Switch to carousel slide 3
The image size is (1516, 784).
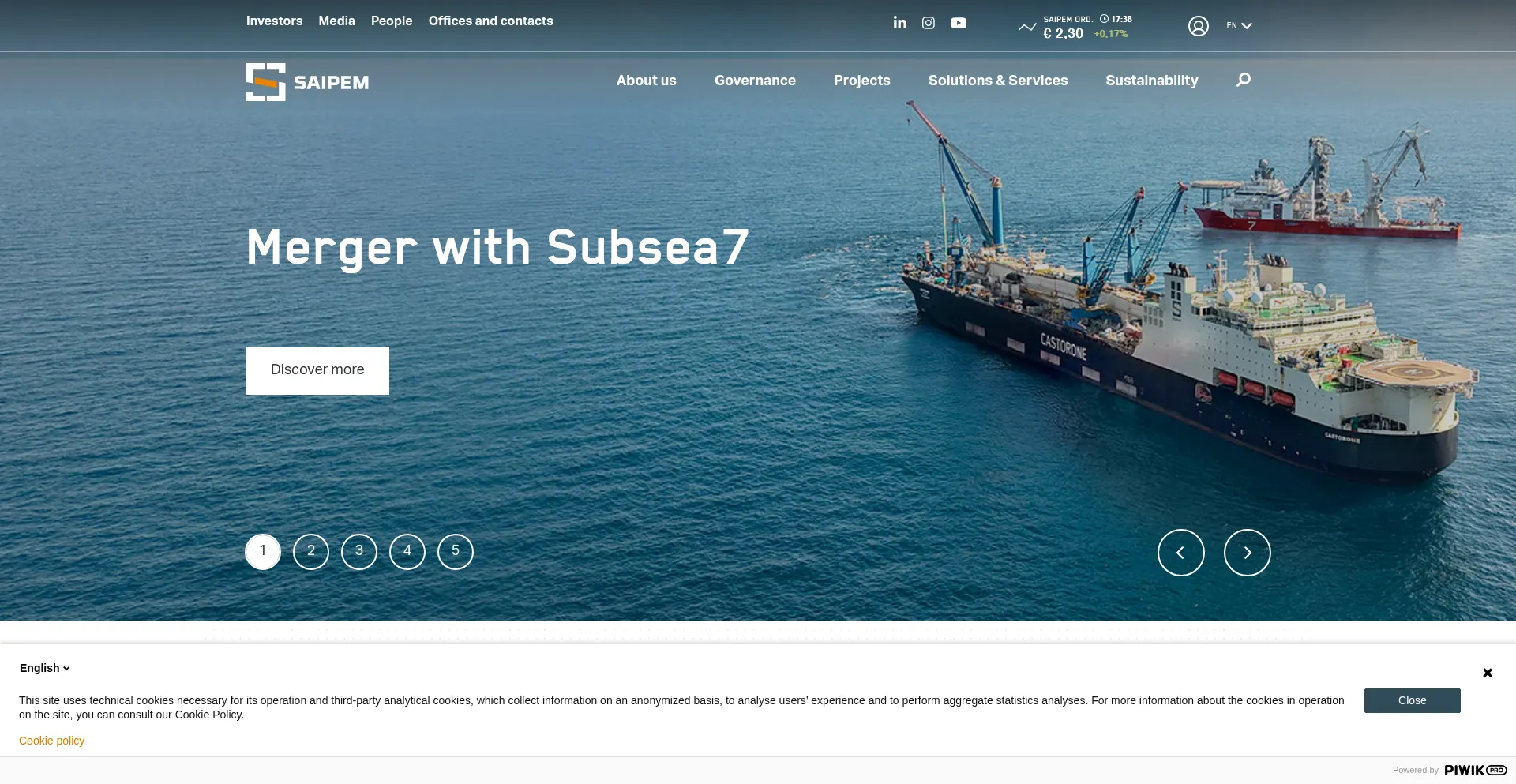[359, 551]
